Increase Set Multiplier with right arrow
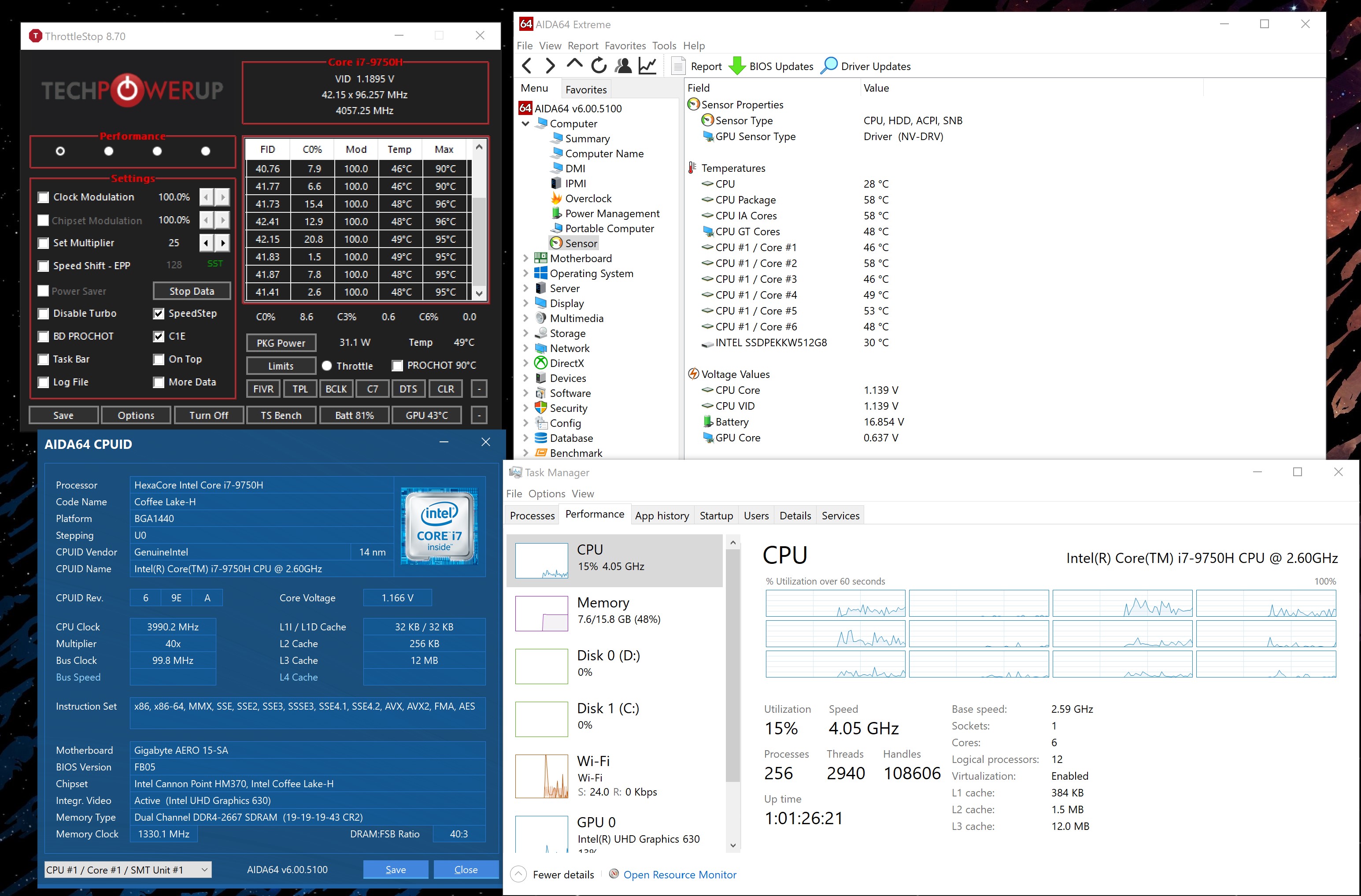Viewport: 1361px width, 896px height. click(x=223, y=243)
